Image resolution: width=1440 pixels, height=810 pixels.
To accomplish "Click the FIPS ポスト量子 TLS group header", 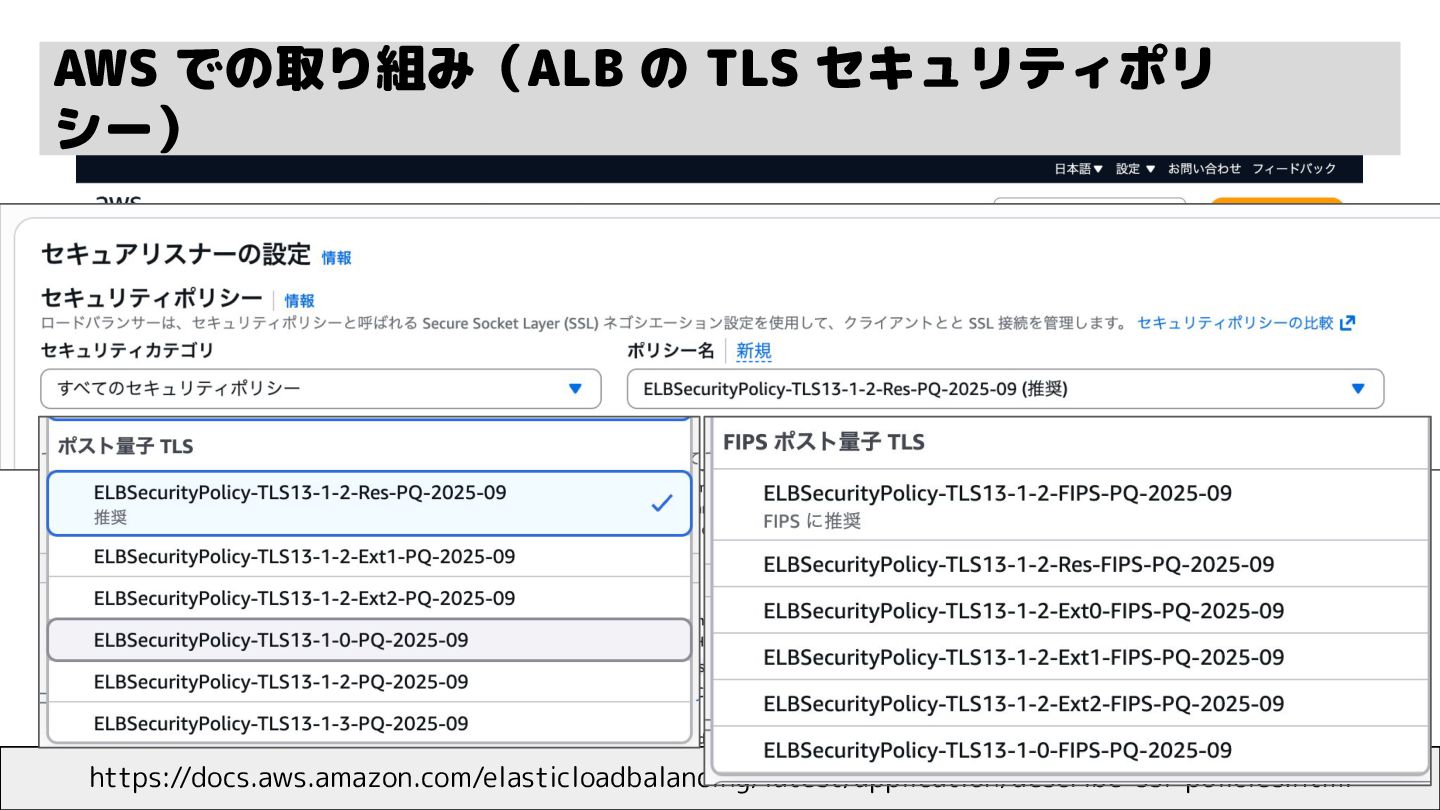I will [823, 441].
